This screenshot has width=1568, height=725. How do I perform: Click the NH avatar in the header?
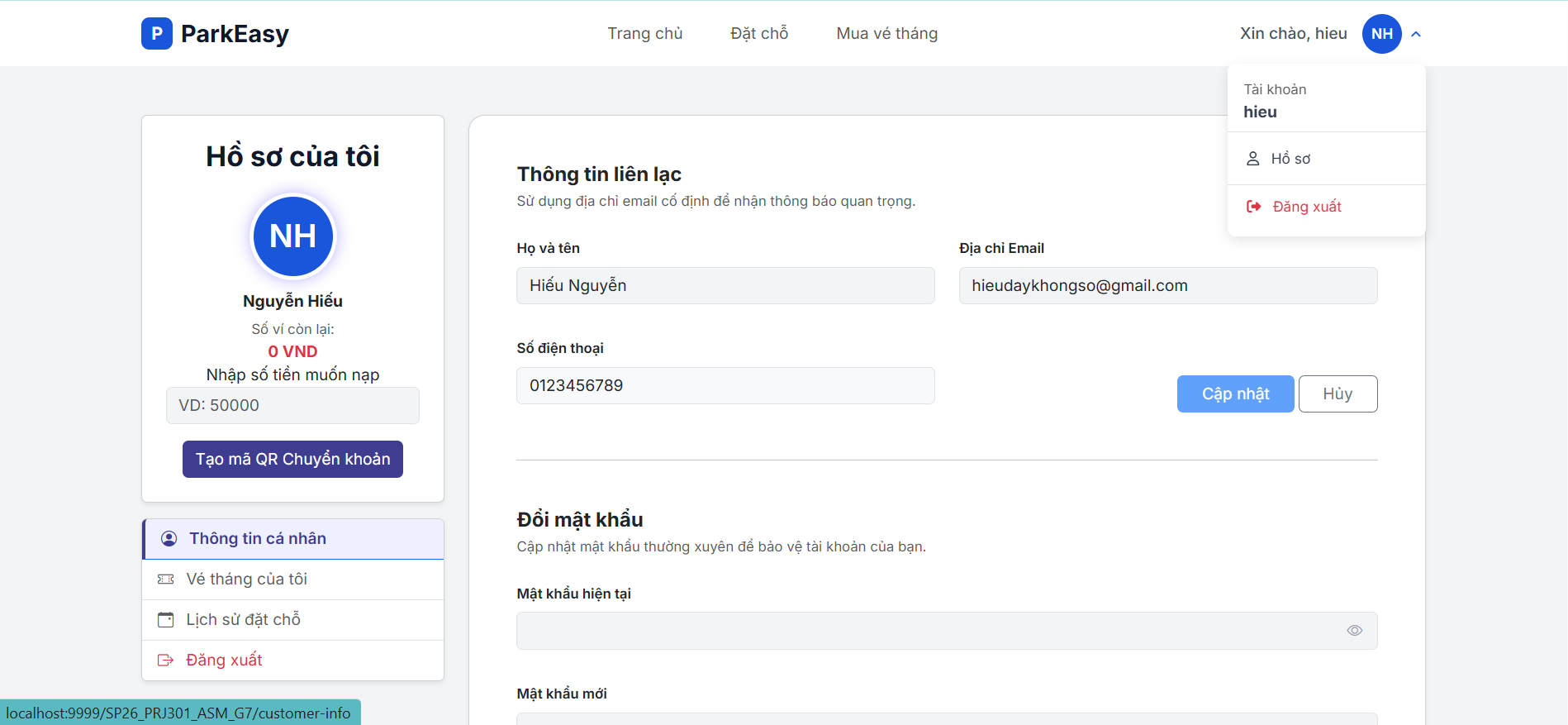pyautogui.click(x=1381, y=34)
